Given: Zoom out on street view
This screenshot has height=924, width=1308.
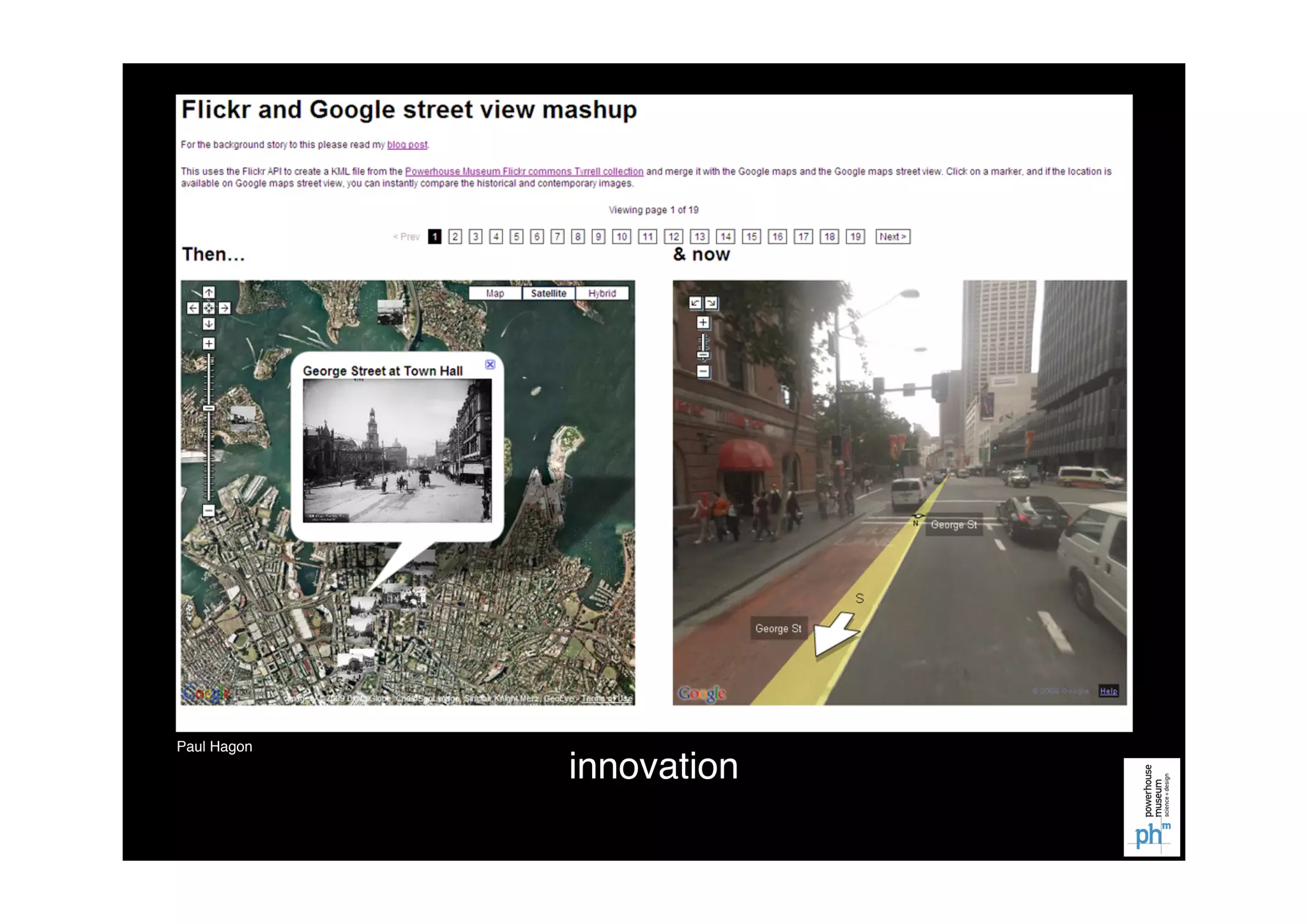Looking at the screenshot, I should [x=703, y=371].
